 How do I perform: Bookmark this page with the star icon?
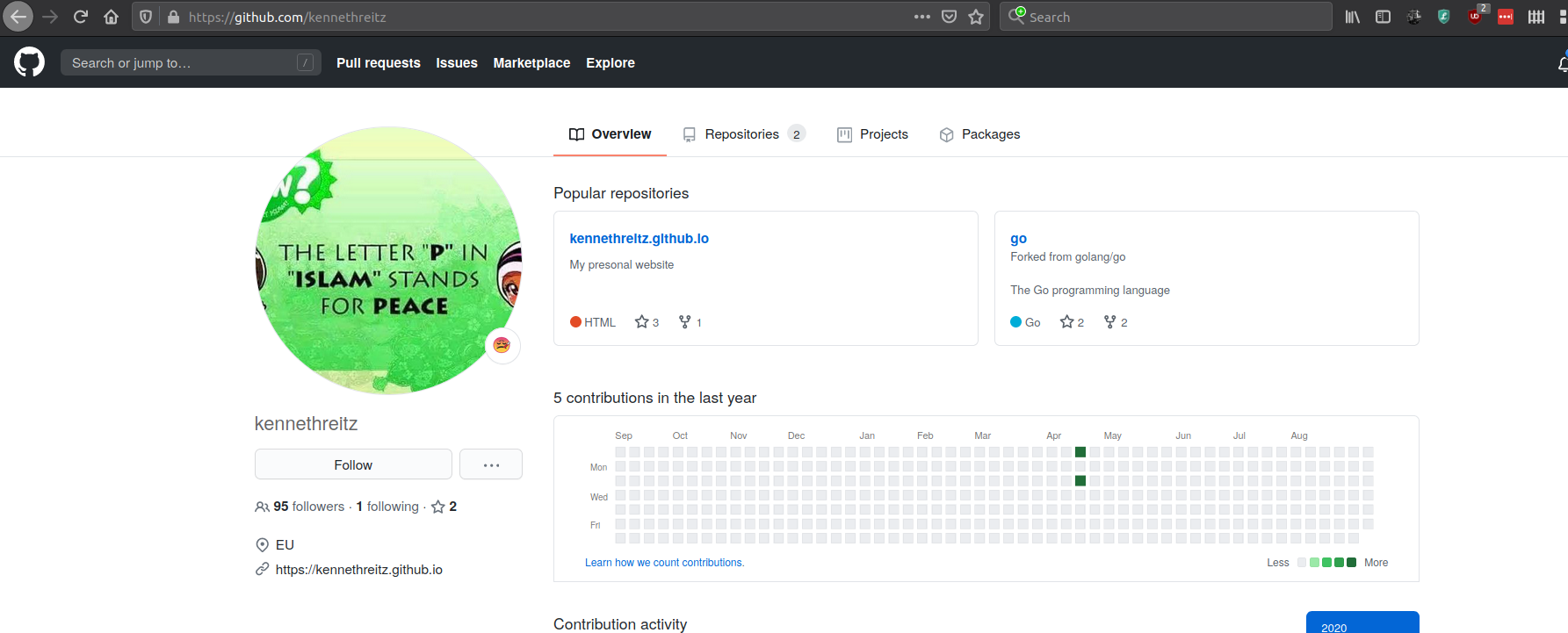tap(976, 17)
